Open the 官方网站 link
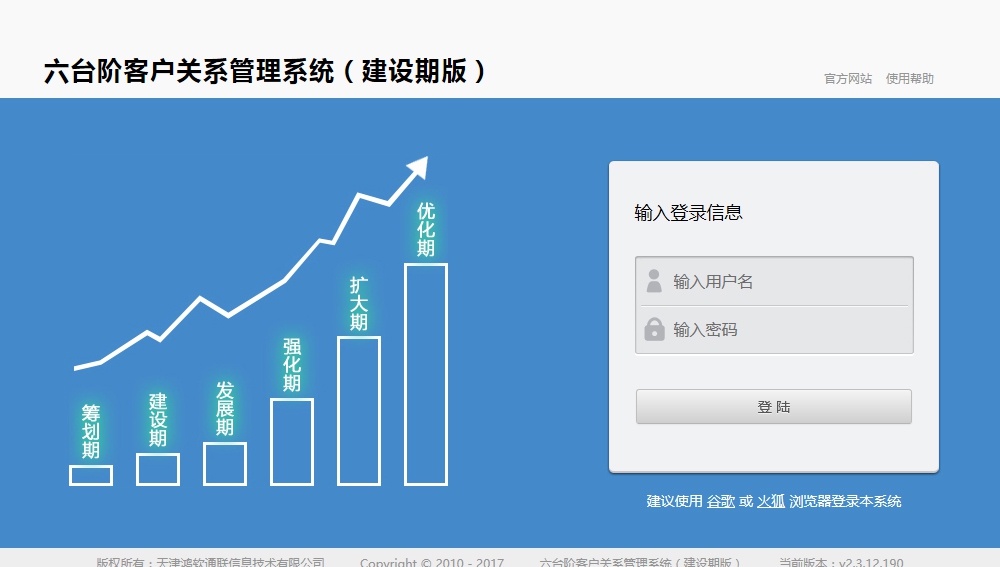The height and width of the screenshot is (567, 1000). pyautogui.click(x=848, y=78)
